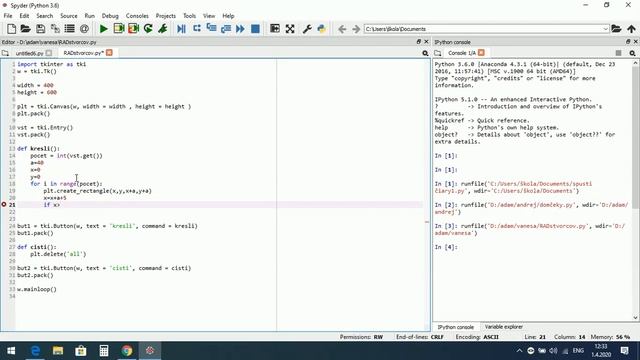Open working directory path dropdown
The width and height of the screenshot is (640, 360).
605,29
